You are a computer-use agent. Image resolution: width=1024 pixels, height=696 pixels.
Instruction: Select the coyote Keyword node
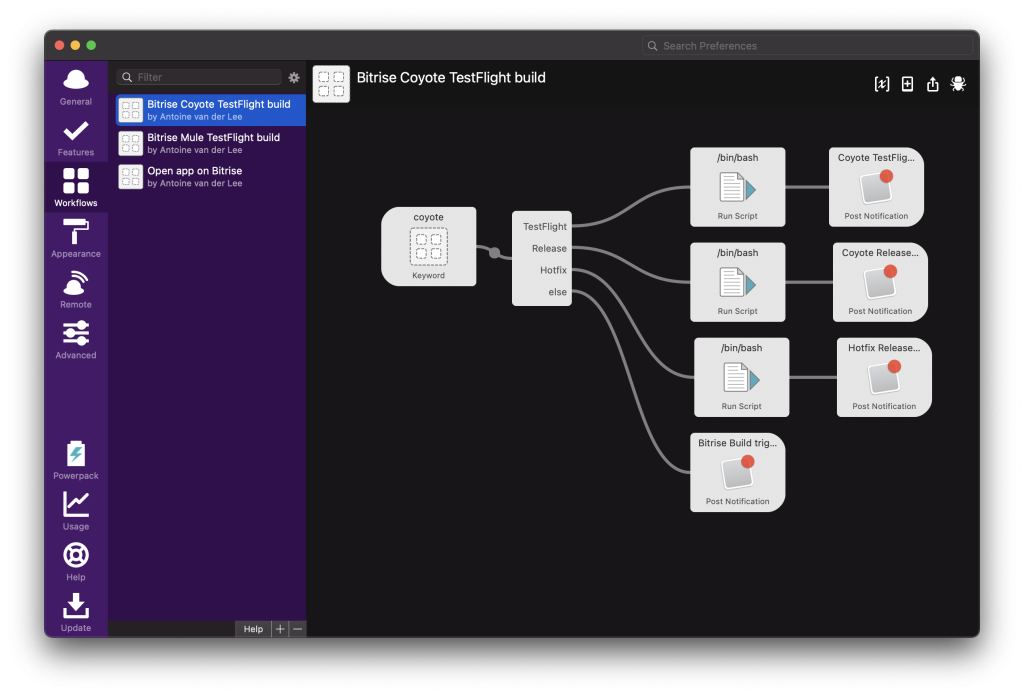point(429,246)
